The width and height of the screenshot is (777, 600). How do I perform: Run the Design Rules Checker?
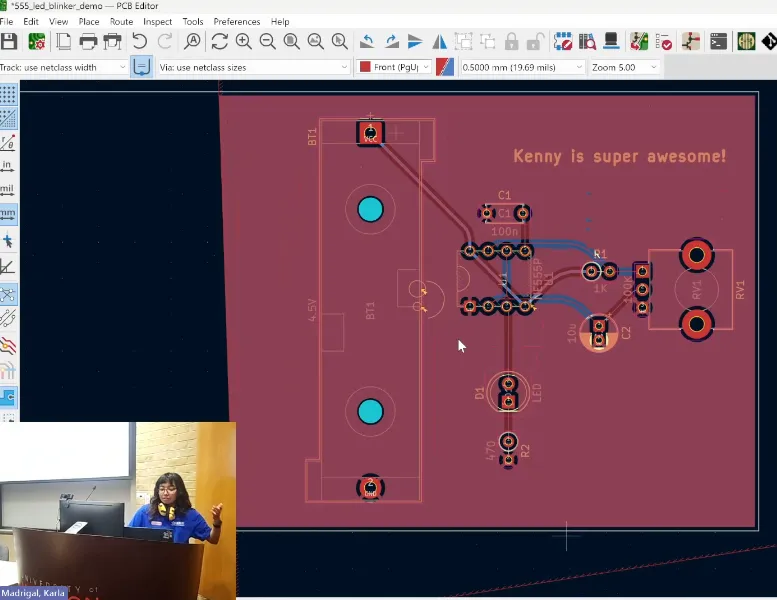coord(664,42)
